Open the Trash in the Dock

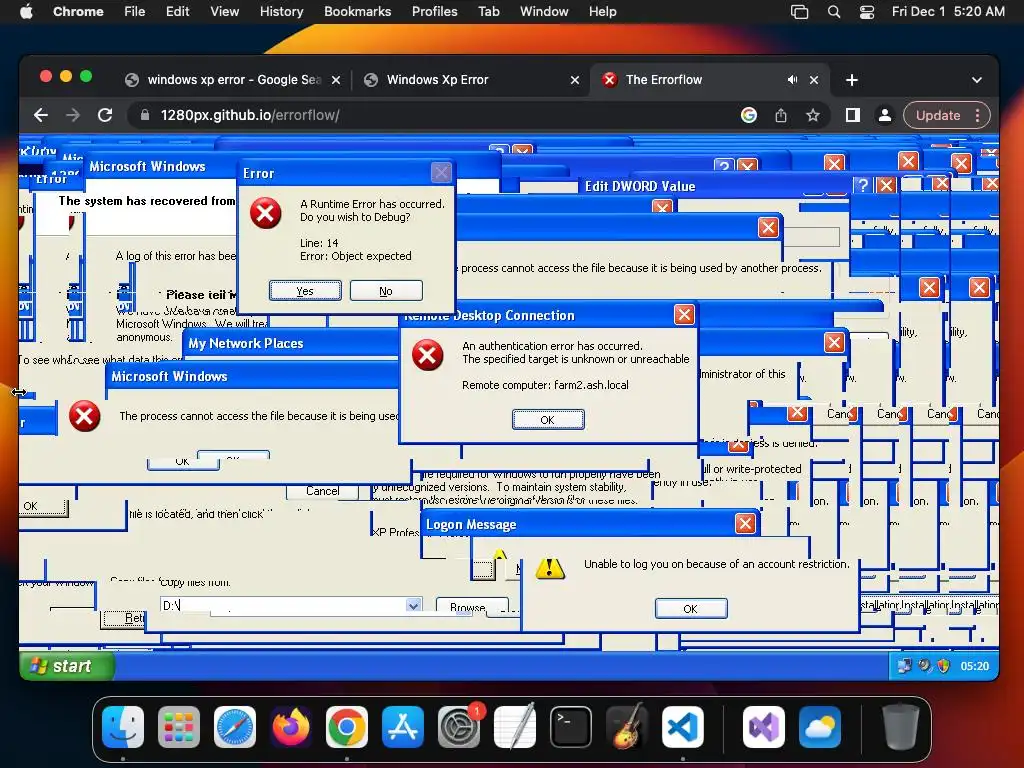901,727
